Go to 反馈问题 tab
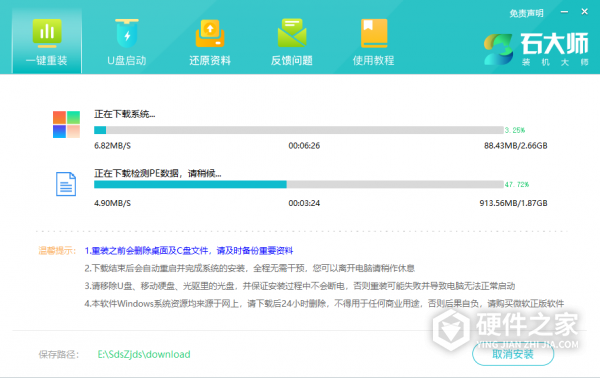The width and height of the screenshot is (600, 378). [292, 41]
